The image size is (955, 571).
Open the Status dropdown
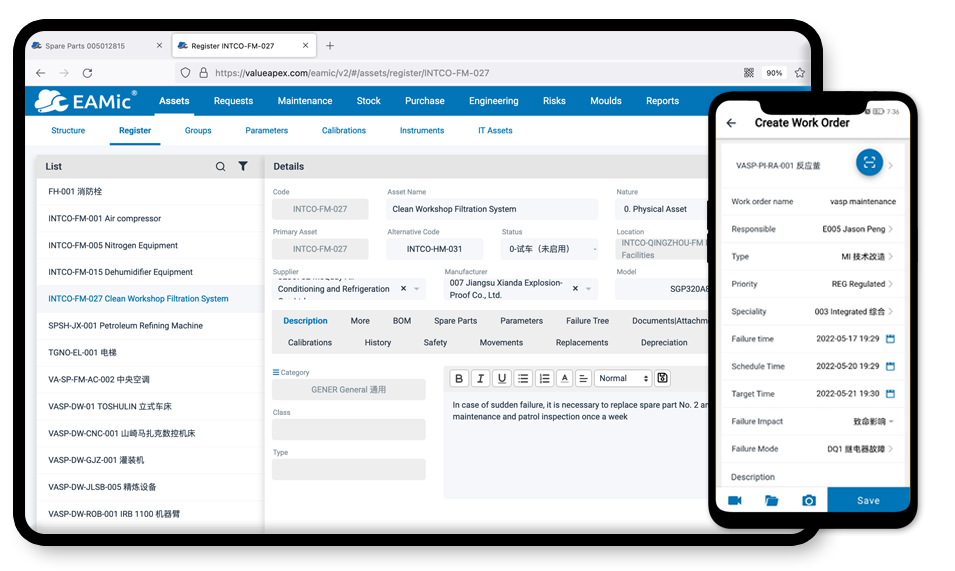549,249
